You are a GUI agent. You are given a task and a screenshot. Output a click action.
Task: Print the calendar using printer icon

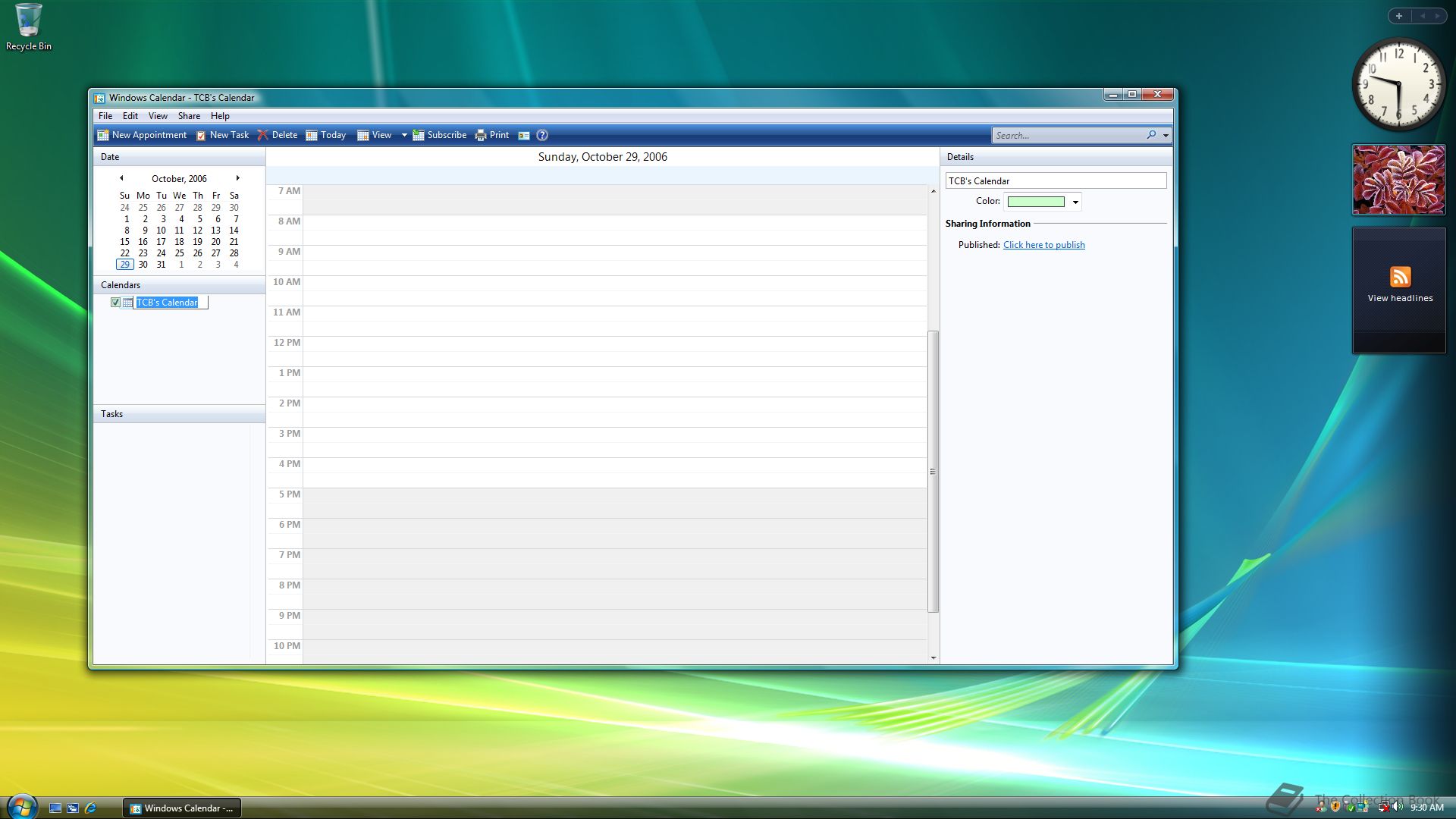tap(480, 135)
